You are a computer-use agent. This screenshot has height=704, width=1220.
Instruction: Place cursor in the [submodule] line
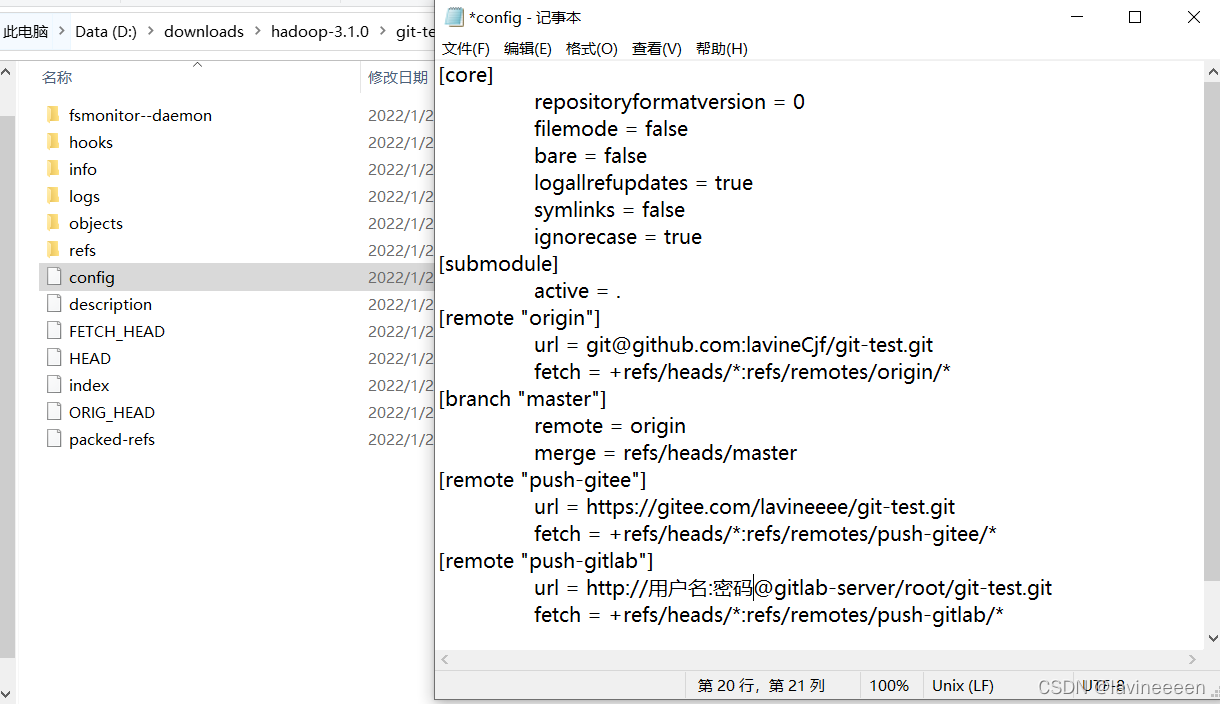pyautogui.click(x=498, y=264)
